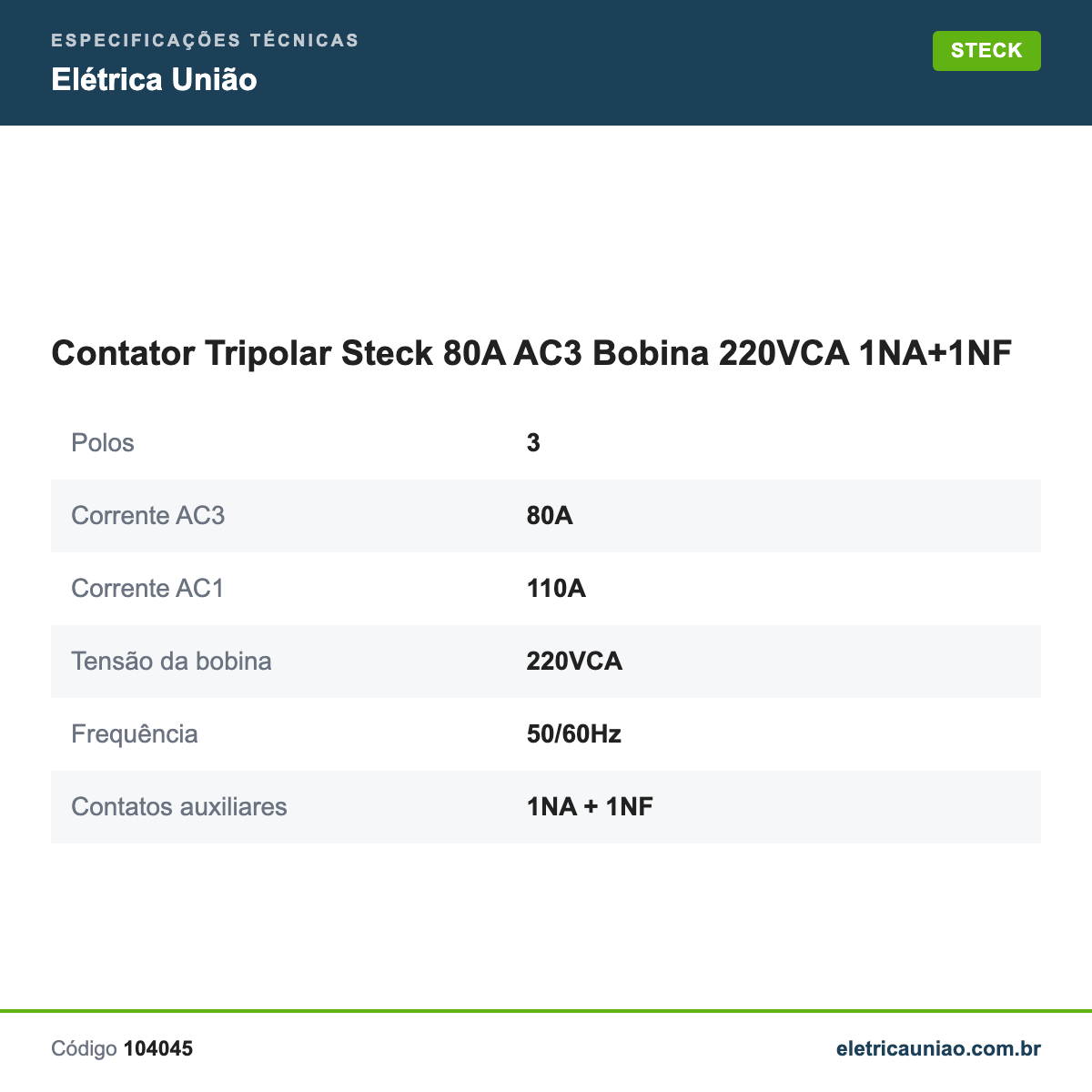Click the Código label in footer
The width and height of the screenshot is (1092, 1092).
(84, 1048)
